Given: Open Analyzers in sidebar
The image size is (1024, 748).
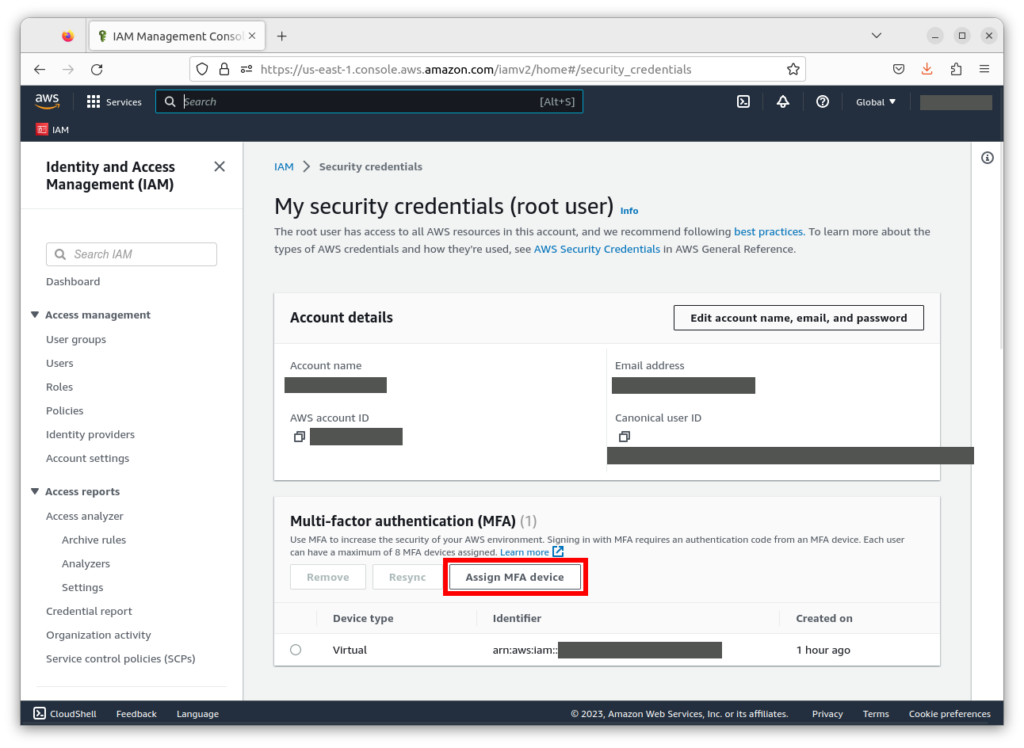Looking at the screenshot, I should [86, 564].
